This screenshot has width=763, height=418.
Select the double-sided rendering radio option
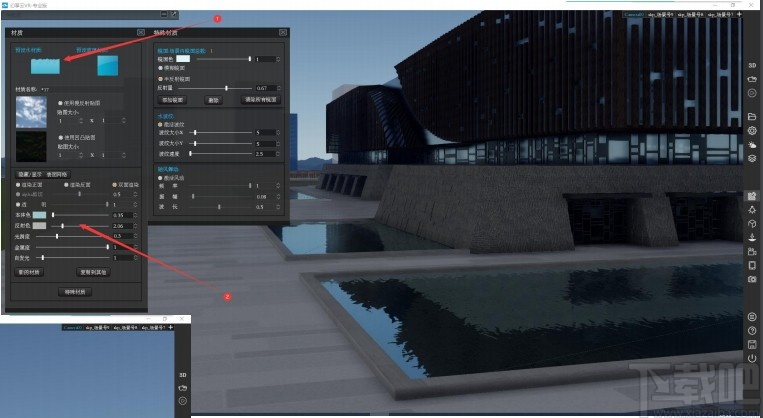(115, 185)
